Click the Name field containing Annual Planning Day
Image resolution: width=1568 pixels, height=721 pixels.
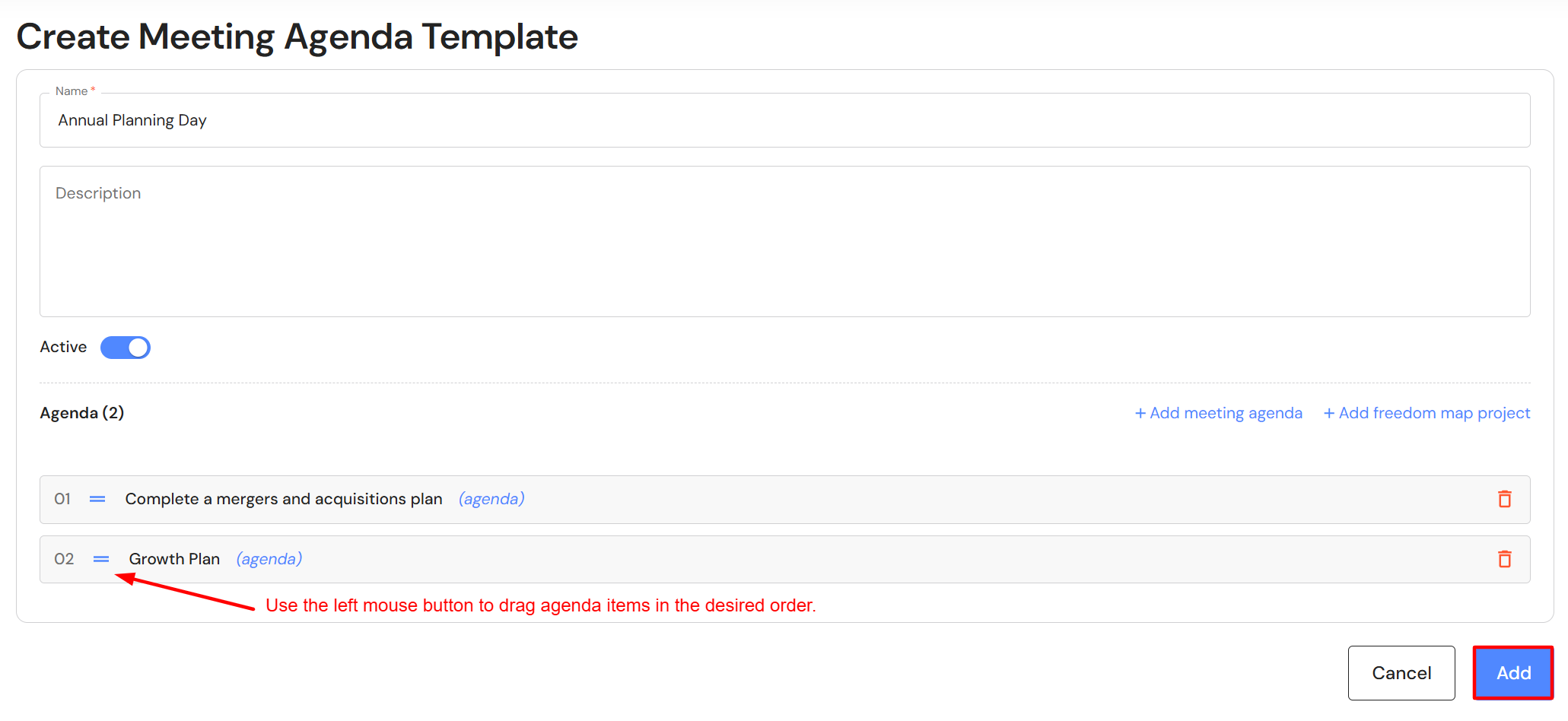[x=784, y=120]
